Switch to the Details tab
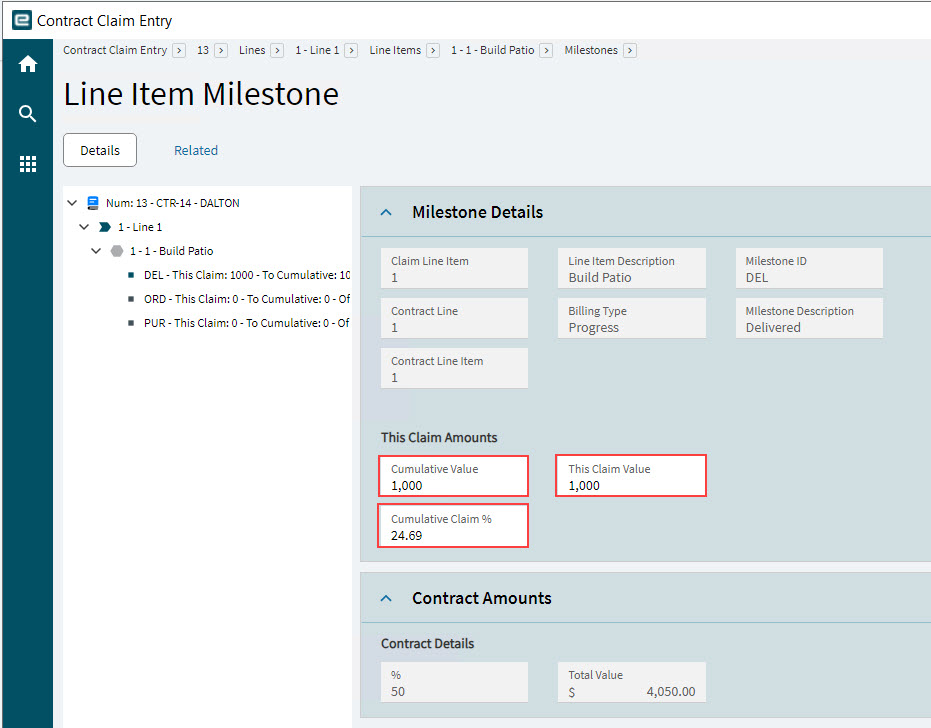Image resolution: width=931 pixels, height=728 pixels. (100, 150)
